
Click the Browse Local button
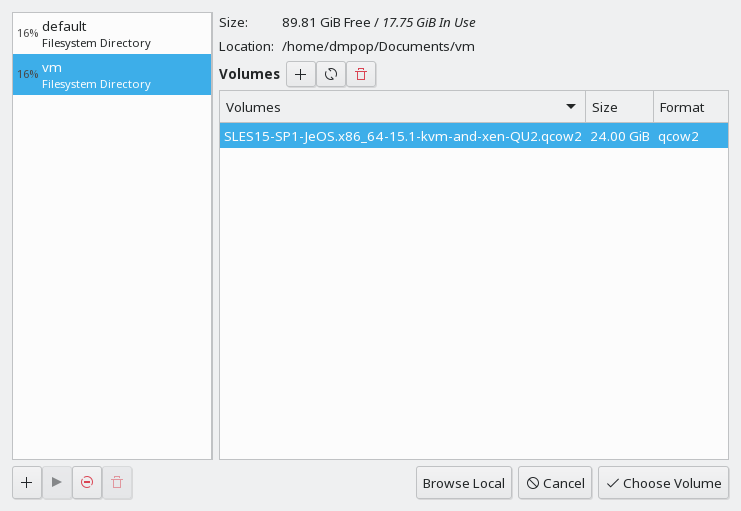pyautogui.click(x=463, y=483)
